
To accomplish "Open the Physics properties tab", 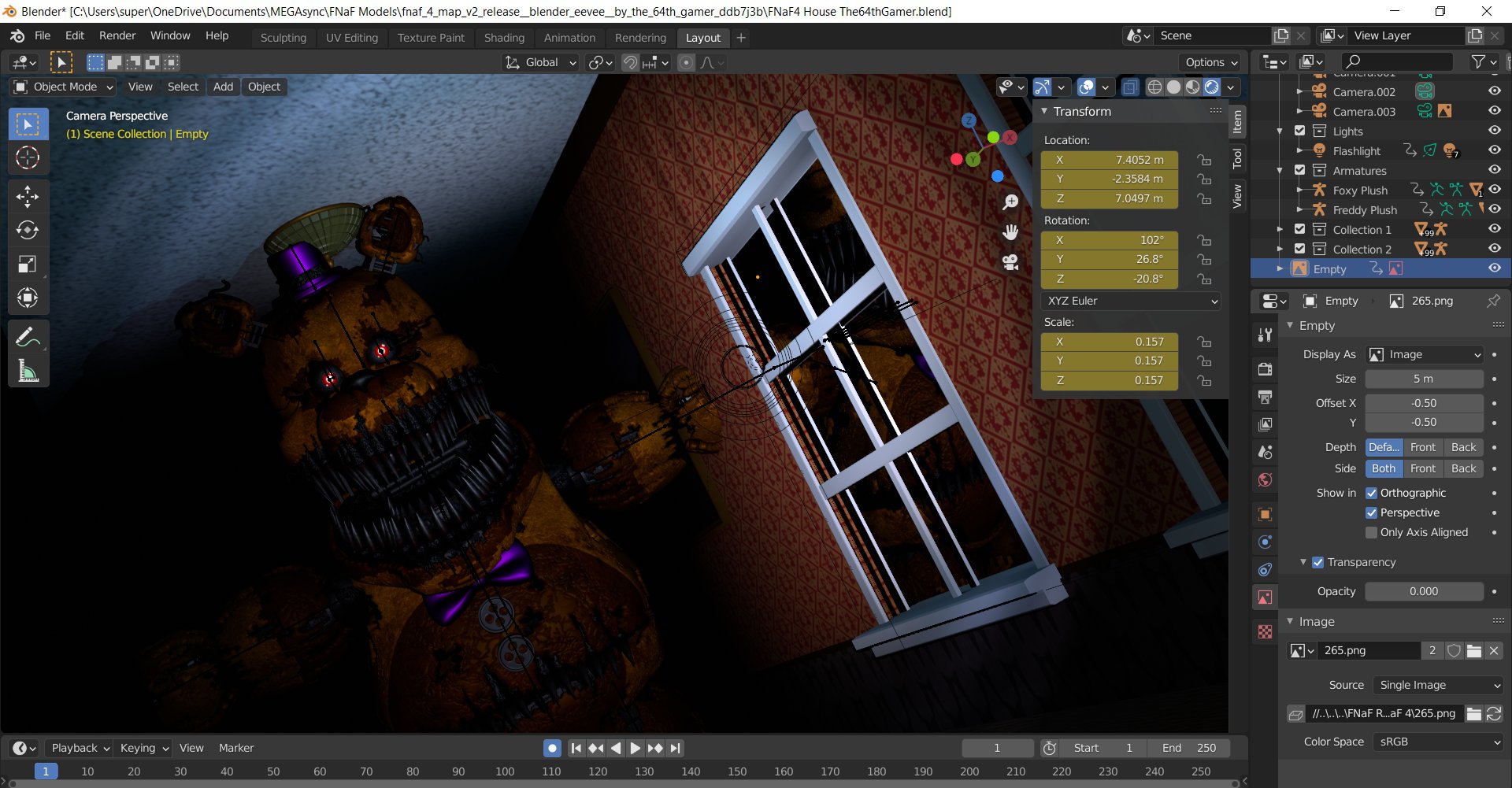I will [1265, 542].
